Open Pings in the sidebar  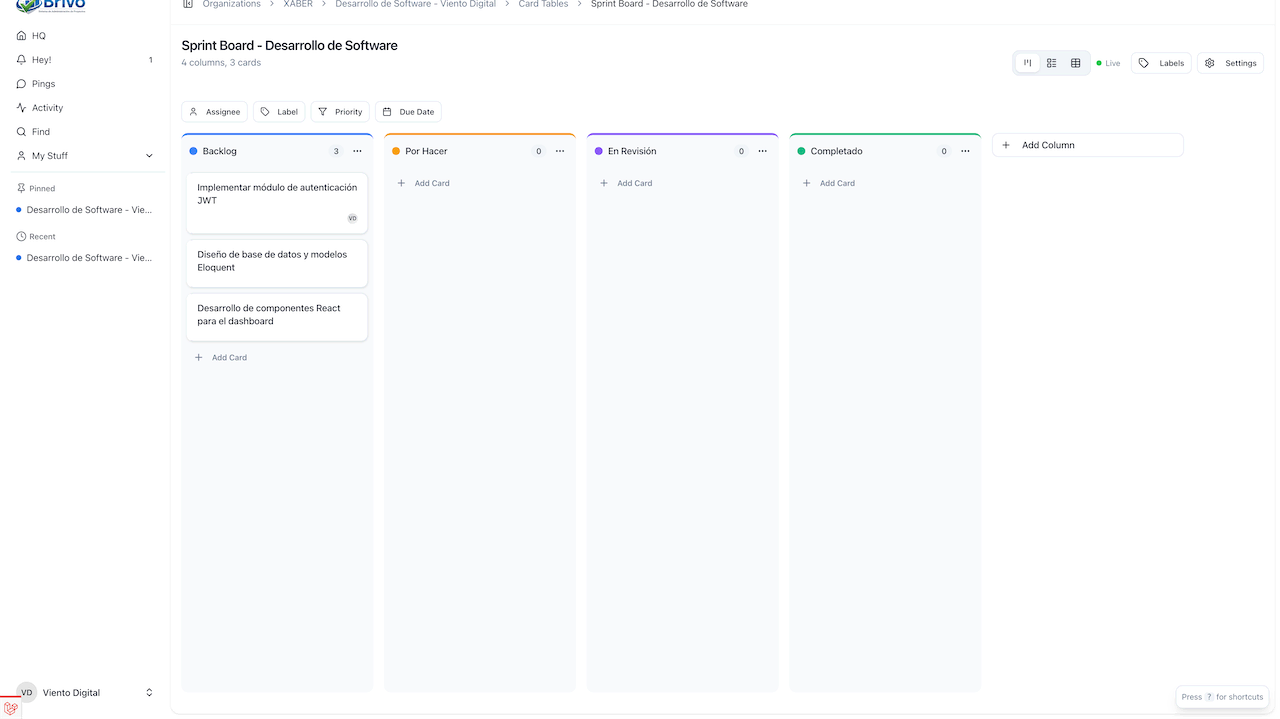tap(43, 84)
